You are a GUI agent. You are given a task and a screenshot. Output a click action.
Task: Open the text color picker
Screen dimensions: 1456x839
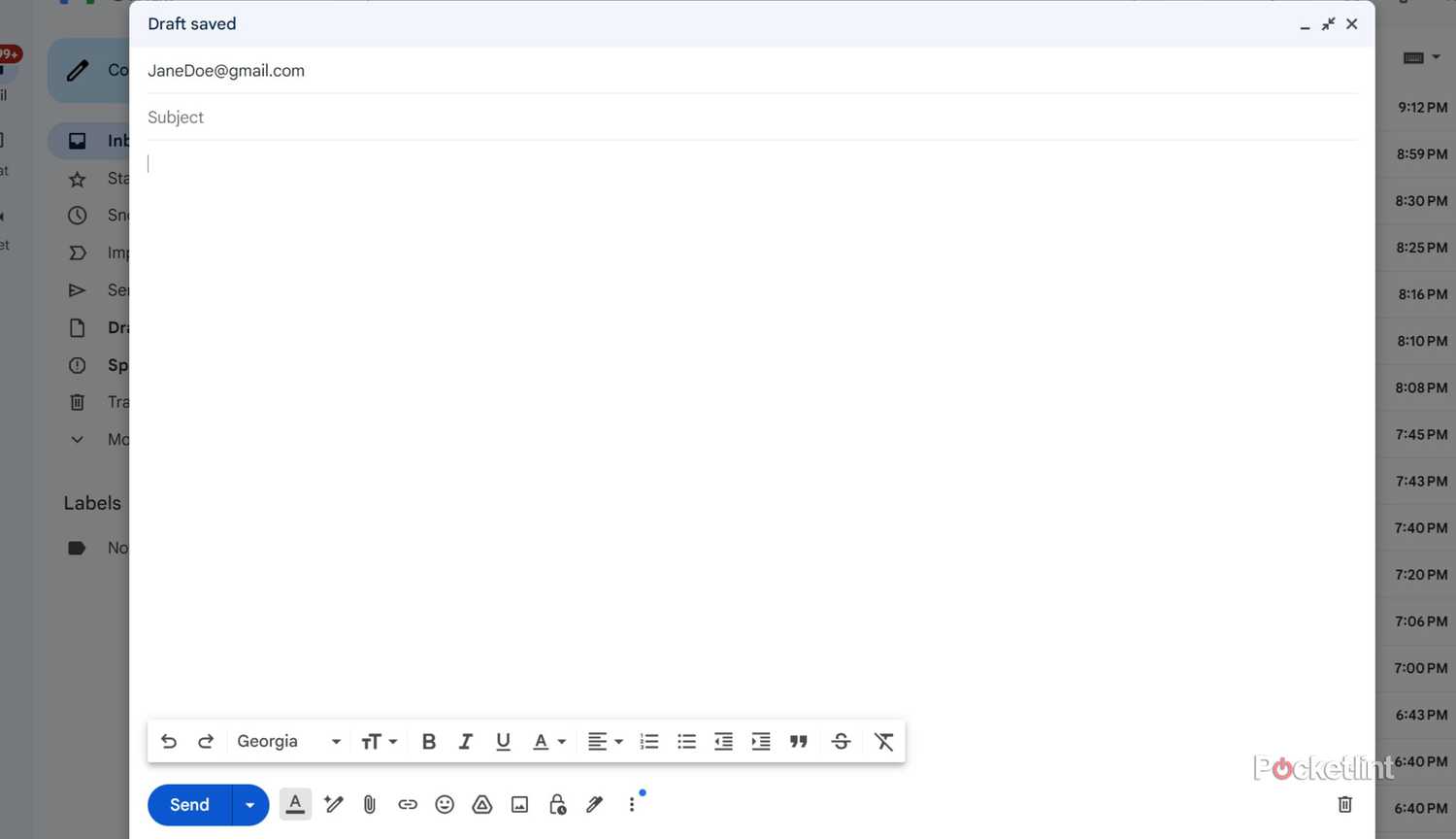[547, 741]
